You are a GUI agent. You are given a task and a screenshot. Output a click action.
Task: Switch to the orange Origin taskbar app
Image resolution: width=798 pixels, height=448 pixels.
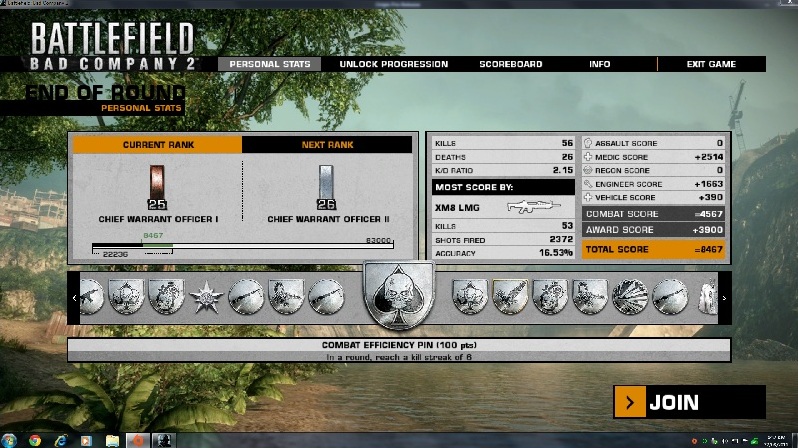137,440
